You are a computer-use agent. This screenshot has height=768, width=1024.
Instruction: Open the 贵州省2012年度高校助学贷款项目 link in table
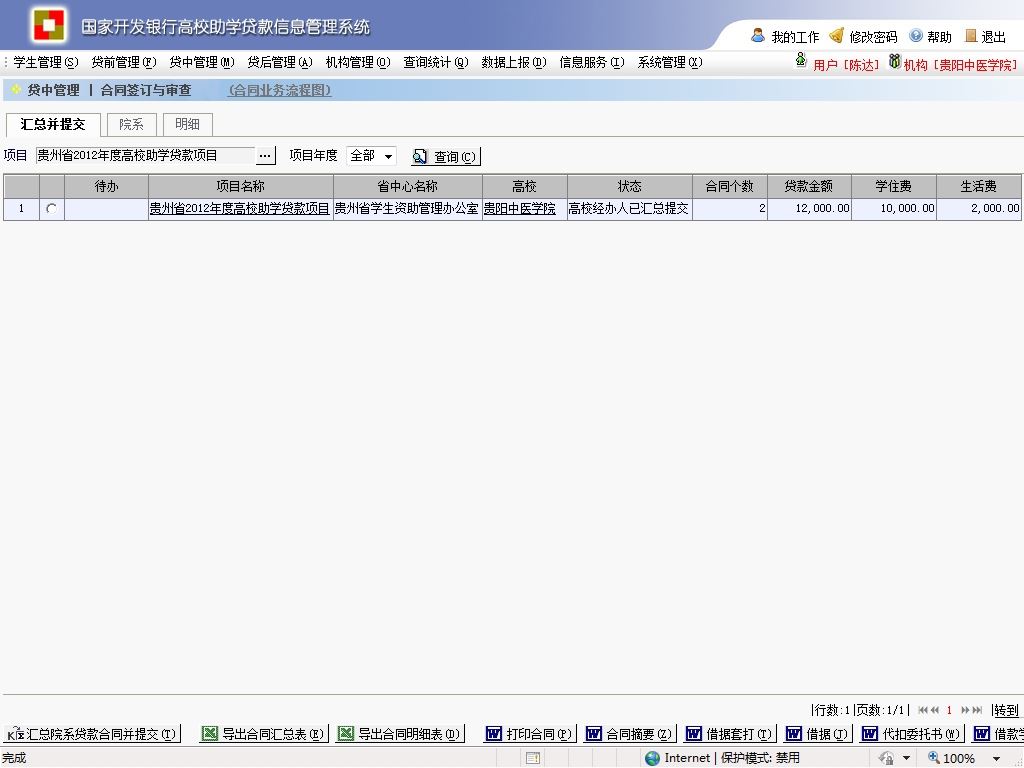coord(240,208)
